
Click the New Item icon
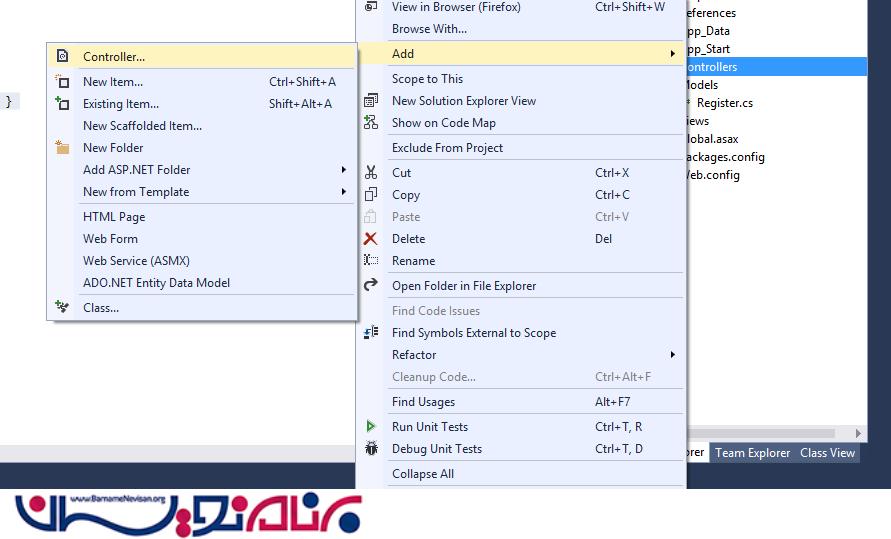[62, 82]
